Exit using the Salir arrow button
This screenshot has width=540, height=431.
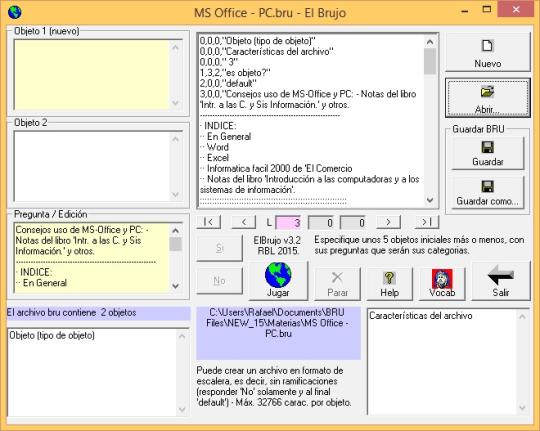click(501, 280)
